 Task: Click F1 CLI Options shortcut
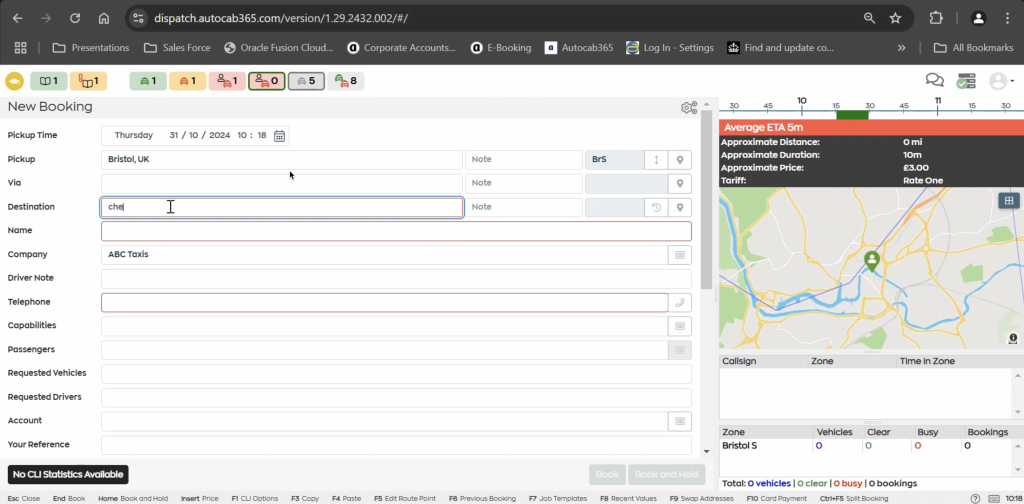click(x=255, y=498)
